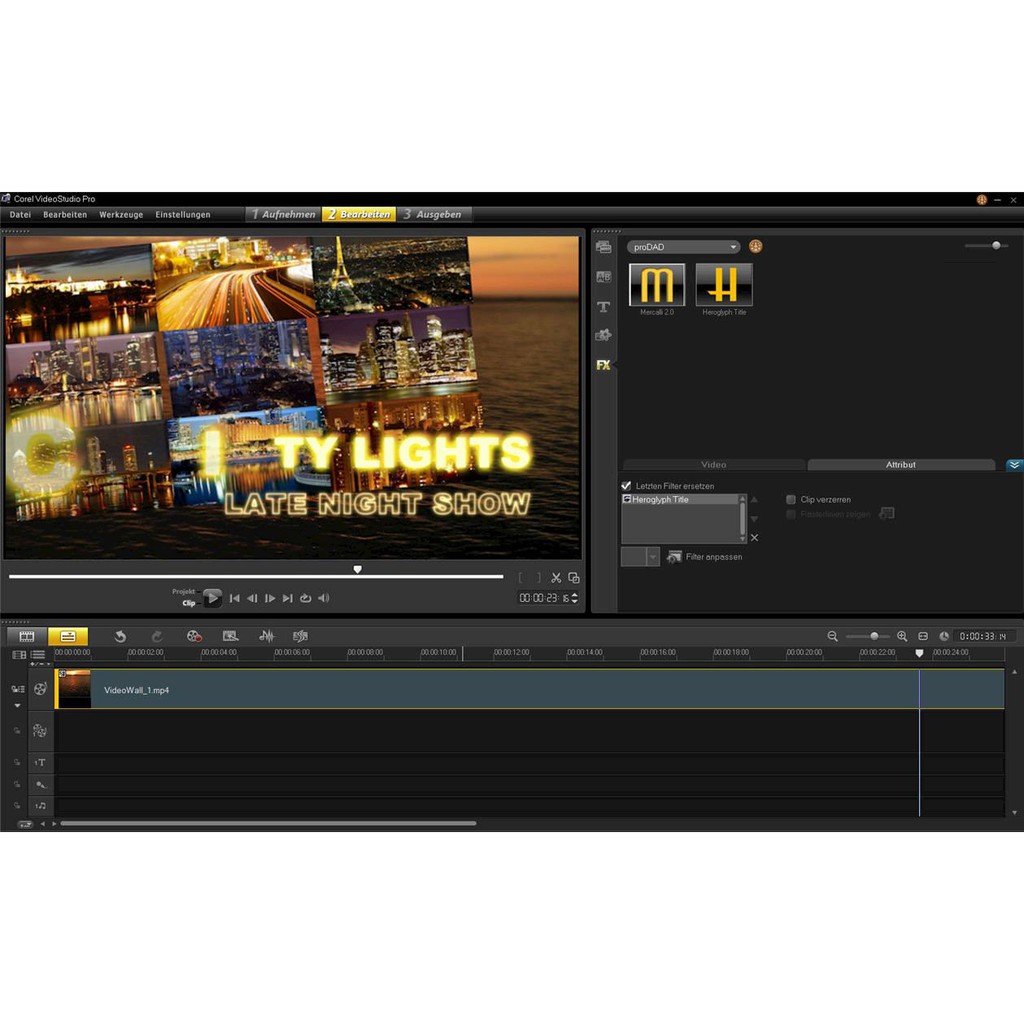1024x1024 pixels.
Task: Zoom out the timeline with minus magnifier
Action: [x=833, y=636]
